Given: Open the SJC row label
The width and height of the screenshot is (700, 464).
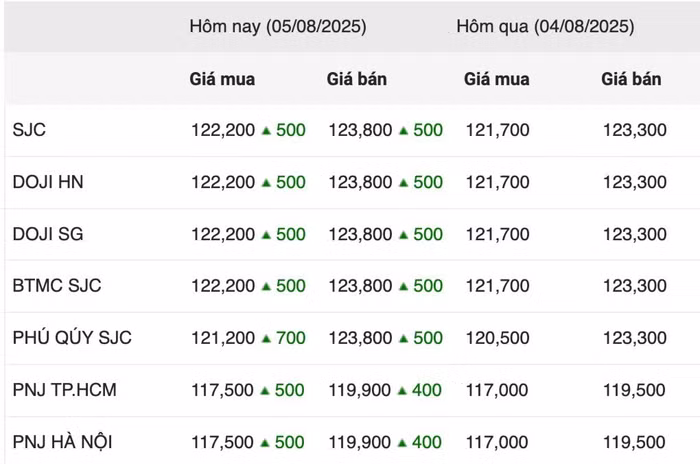Looking at the screenshot, I should tap(29, 130).
